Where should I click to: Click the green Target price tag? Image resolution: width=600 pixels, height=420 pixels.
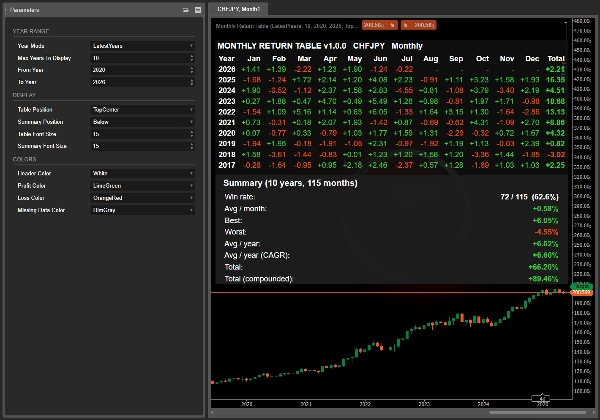(581, 286)
